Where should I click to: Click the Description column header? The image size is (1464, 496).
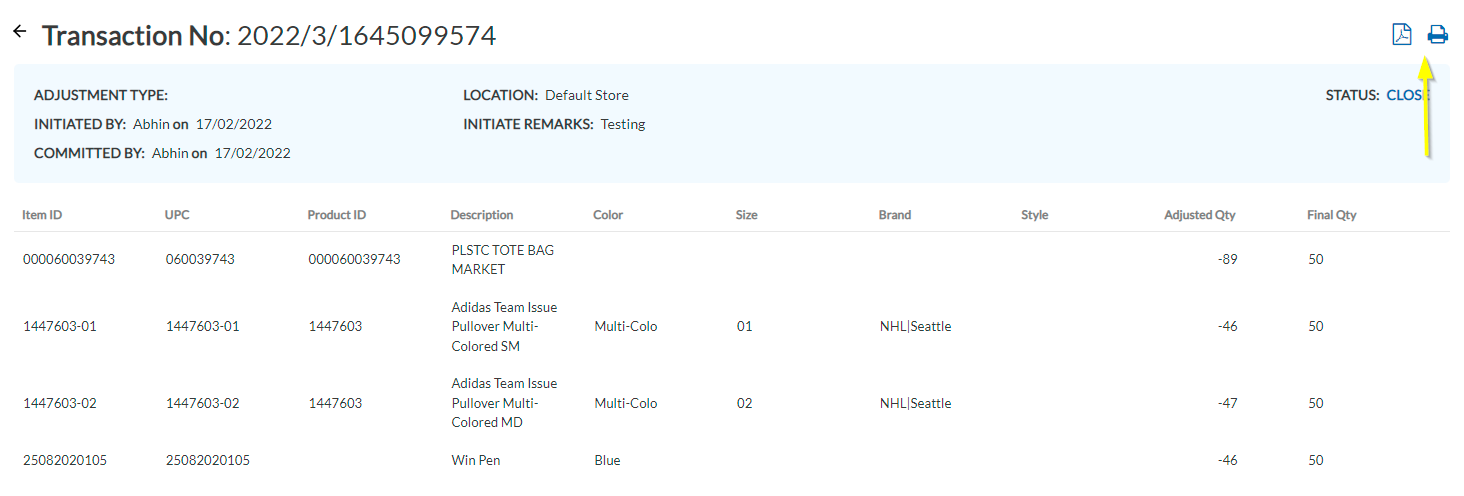tap(482, 215)
